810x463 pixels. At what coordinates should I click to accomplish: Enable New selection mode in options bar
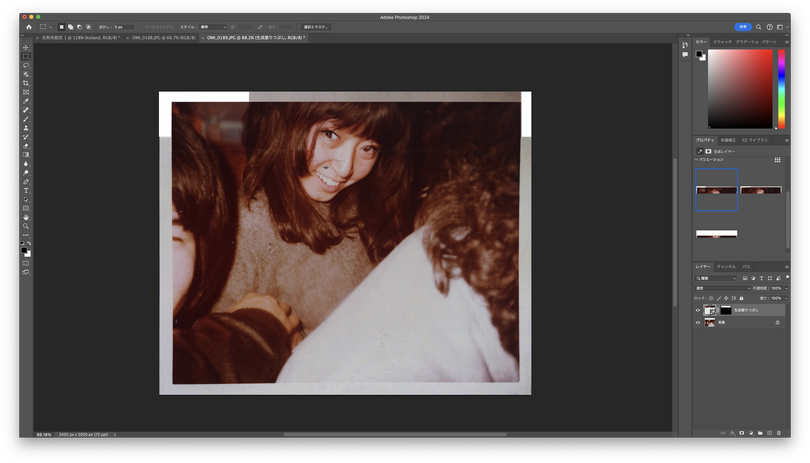point(61,27)
